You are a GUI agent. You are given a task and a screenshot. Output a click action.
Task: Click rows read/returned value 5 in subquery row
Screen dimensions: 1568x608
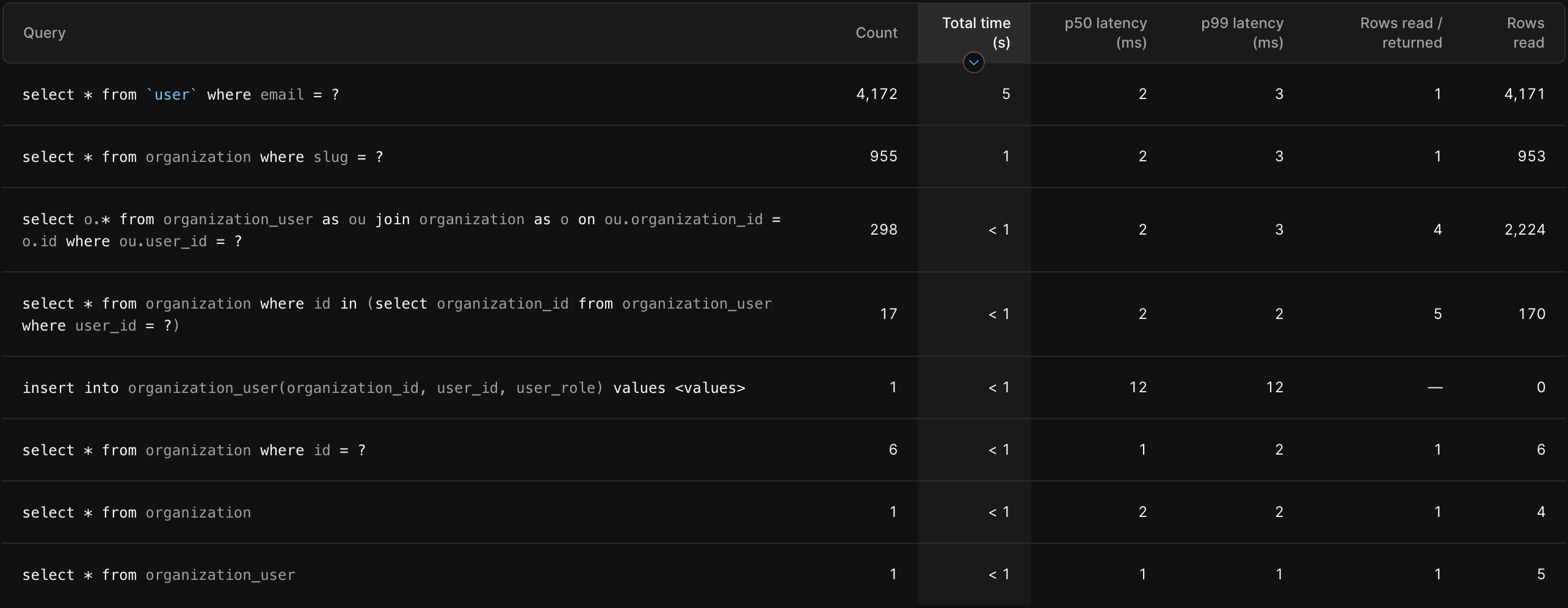point(1437,314)
